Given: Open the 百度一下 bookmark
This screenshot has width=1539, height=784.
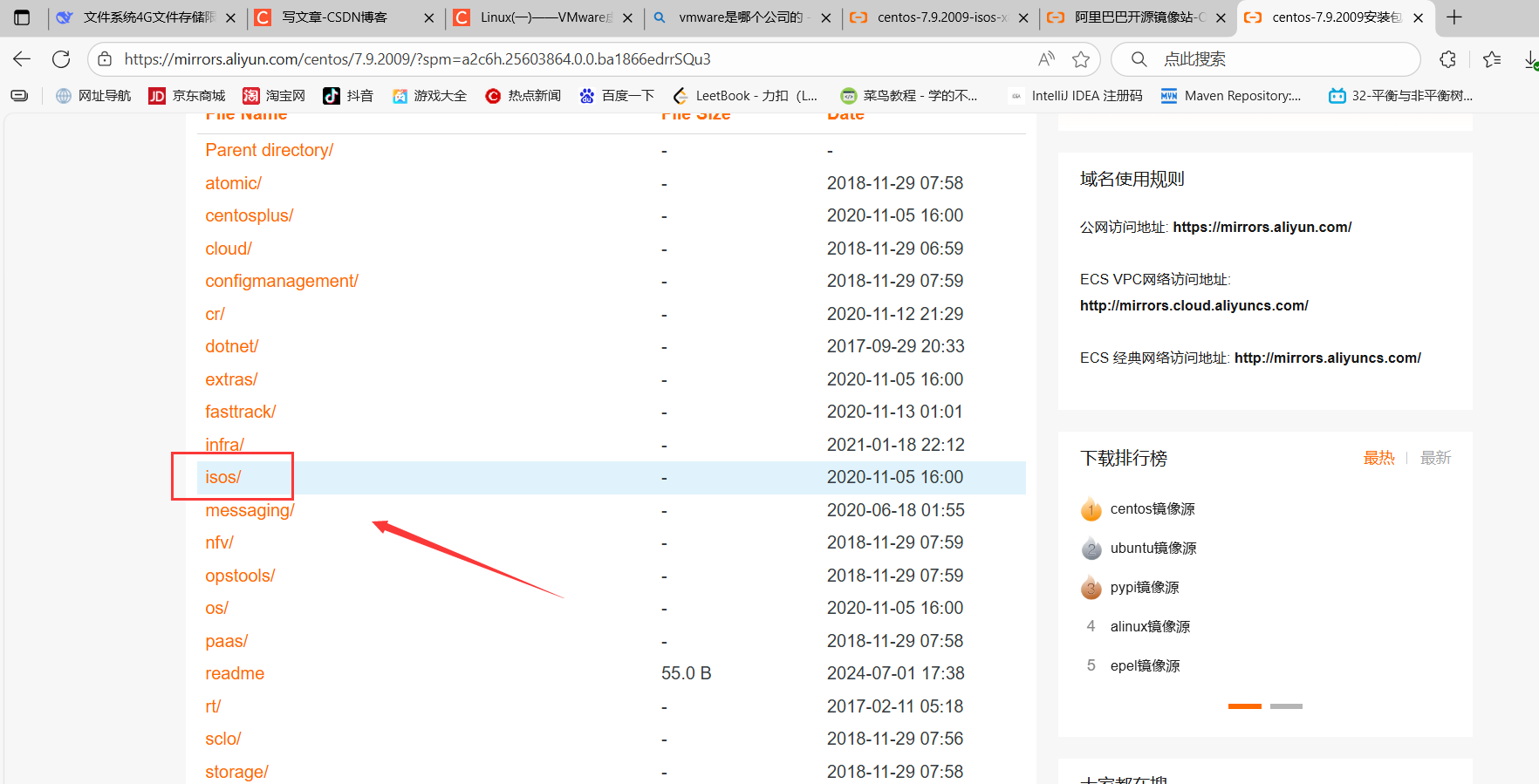Looking at the screenshot, I should point(616,96).
